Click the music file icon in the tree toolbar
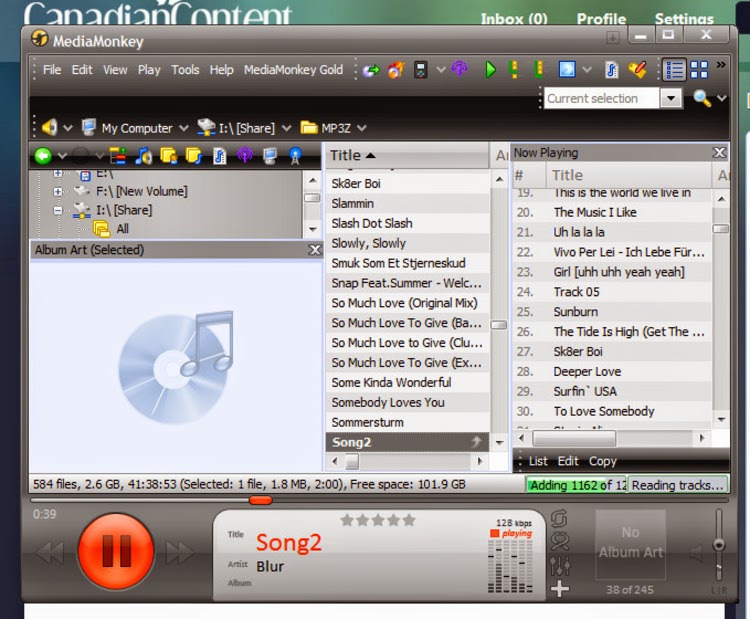The width and height of the screenshot is (750, 619). [x=220, y=156]
